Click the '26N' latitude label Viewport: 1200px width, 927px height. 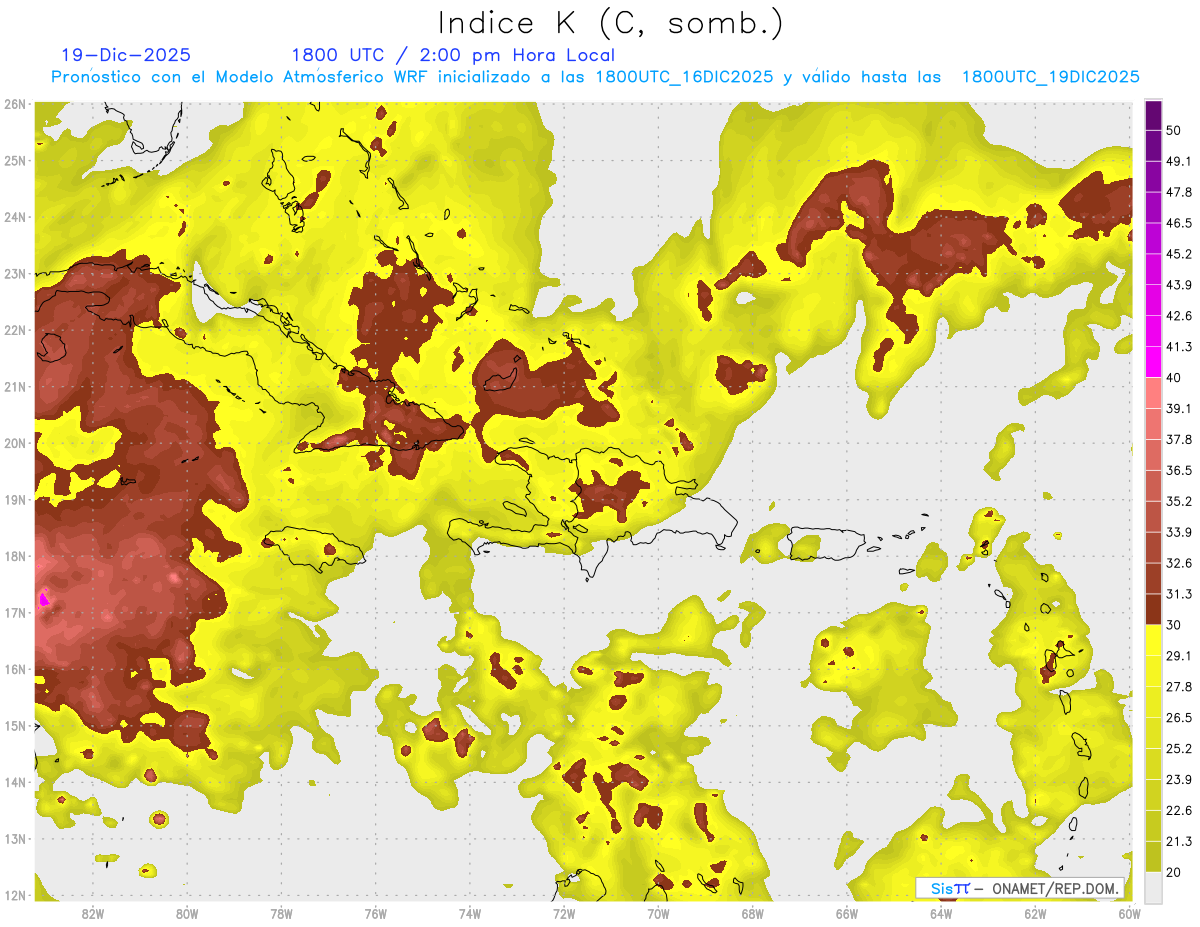coord(15,104)
